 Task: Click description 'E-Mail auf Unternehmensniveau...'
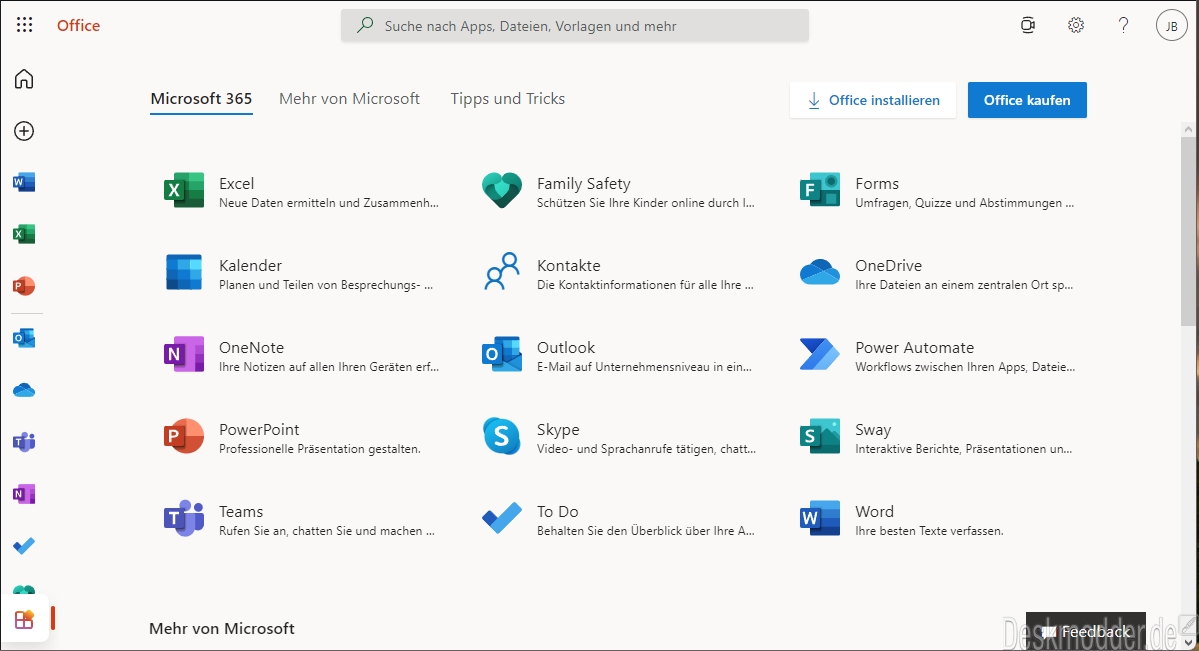644,367
